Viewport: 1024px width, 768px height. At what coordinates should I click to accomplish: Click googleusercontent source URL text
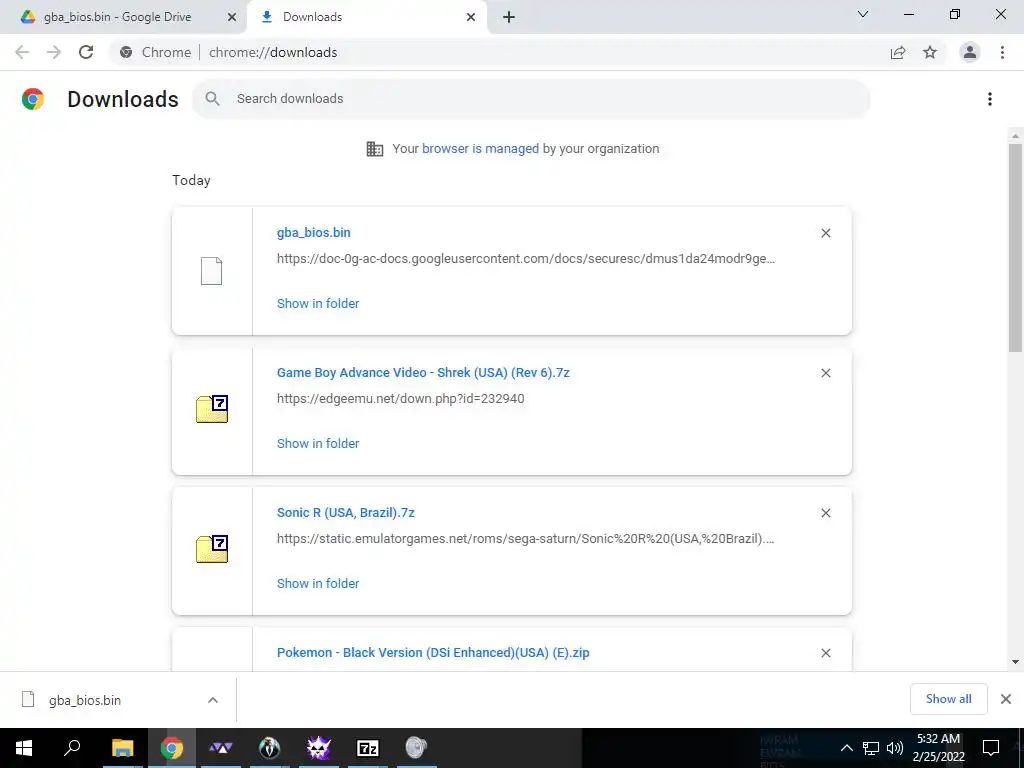click(x=526, y=259)
